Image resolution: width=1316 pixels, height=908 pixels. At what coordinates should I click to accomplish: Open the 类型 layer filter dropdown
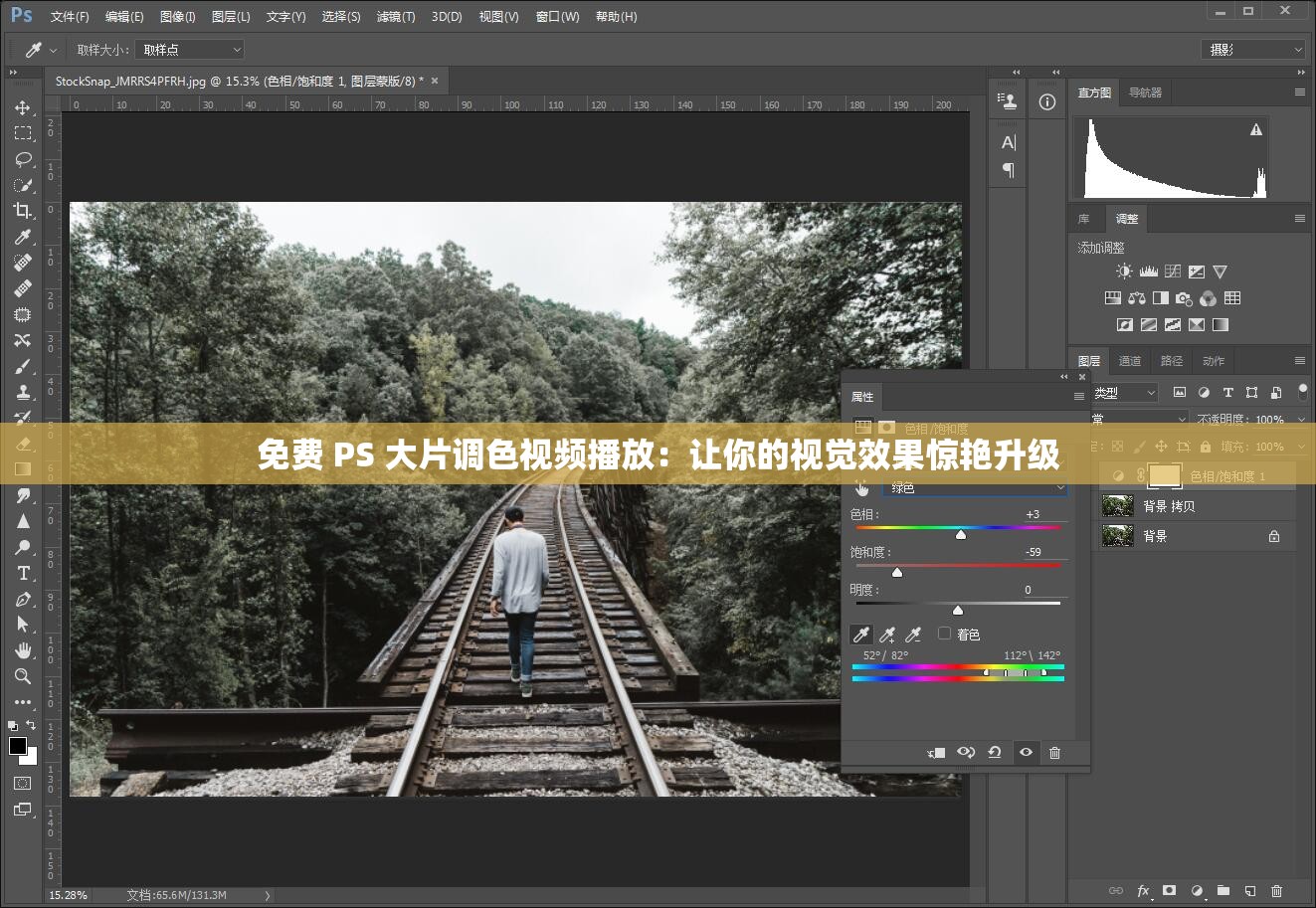(x=1124, y=392)
